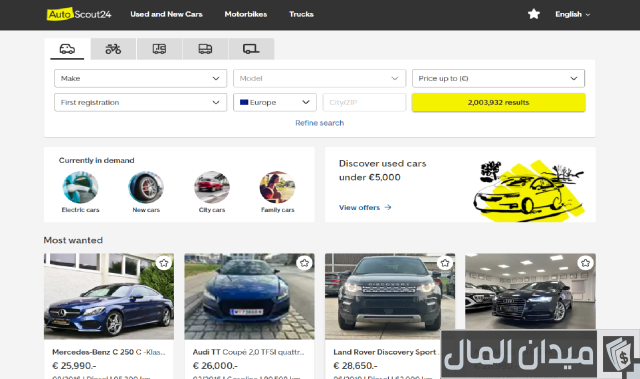640x379 pixels.
Task: Switch to the motorhome vehicle tab
Action: point(159,49)
